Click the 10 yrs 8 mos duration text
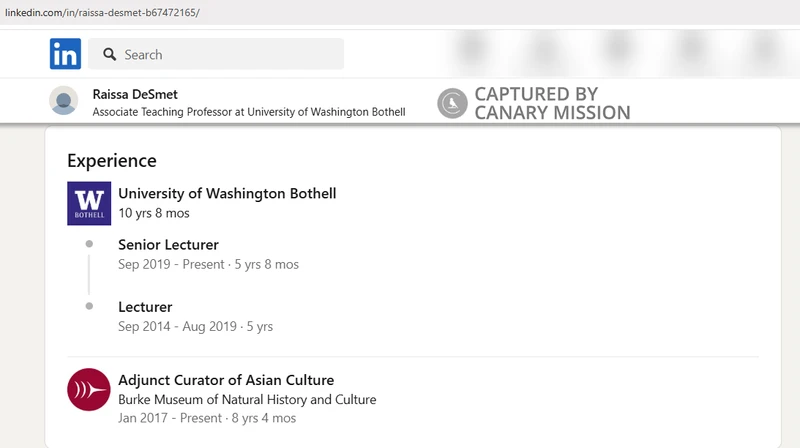 (x=154, y=213)
